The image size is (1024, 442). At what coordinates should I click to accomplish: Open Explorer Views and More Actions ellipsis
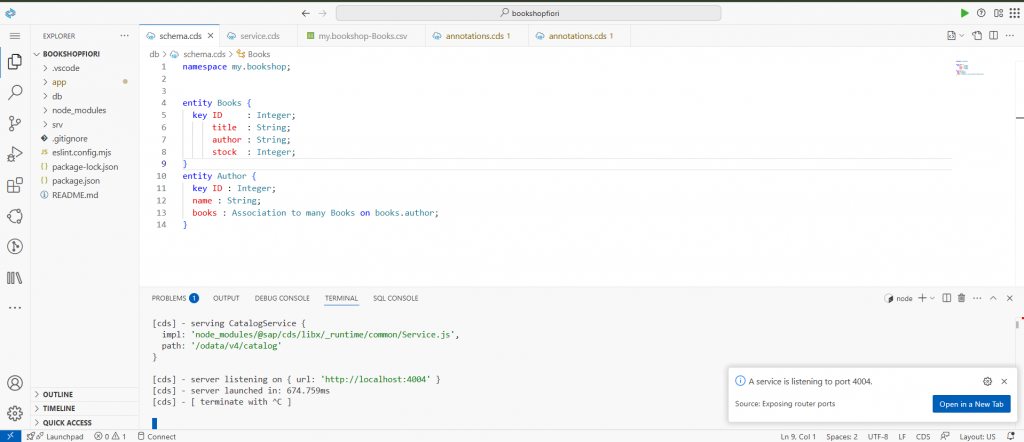(x=125, y=36)
